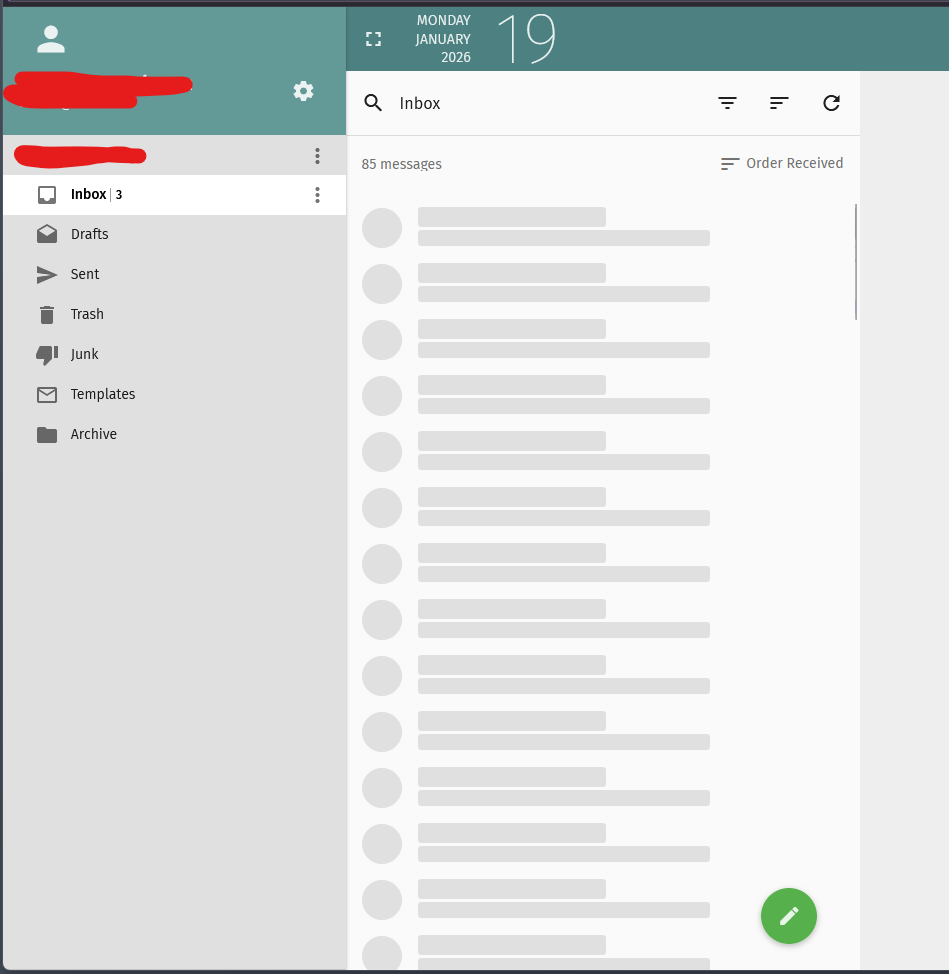Click the date display January 19
949x974 pixels.
(x=486, y=39)
